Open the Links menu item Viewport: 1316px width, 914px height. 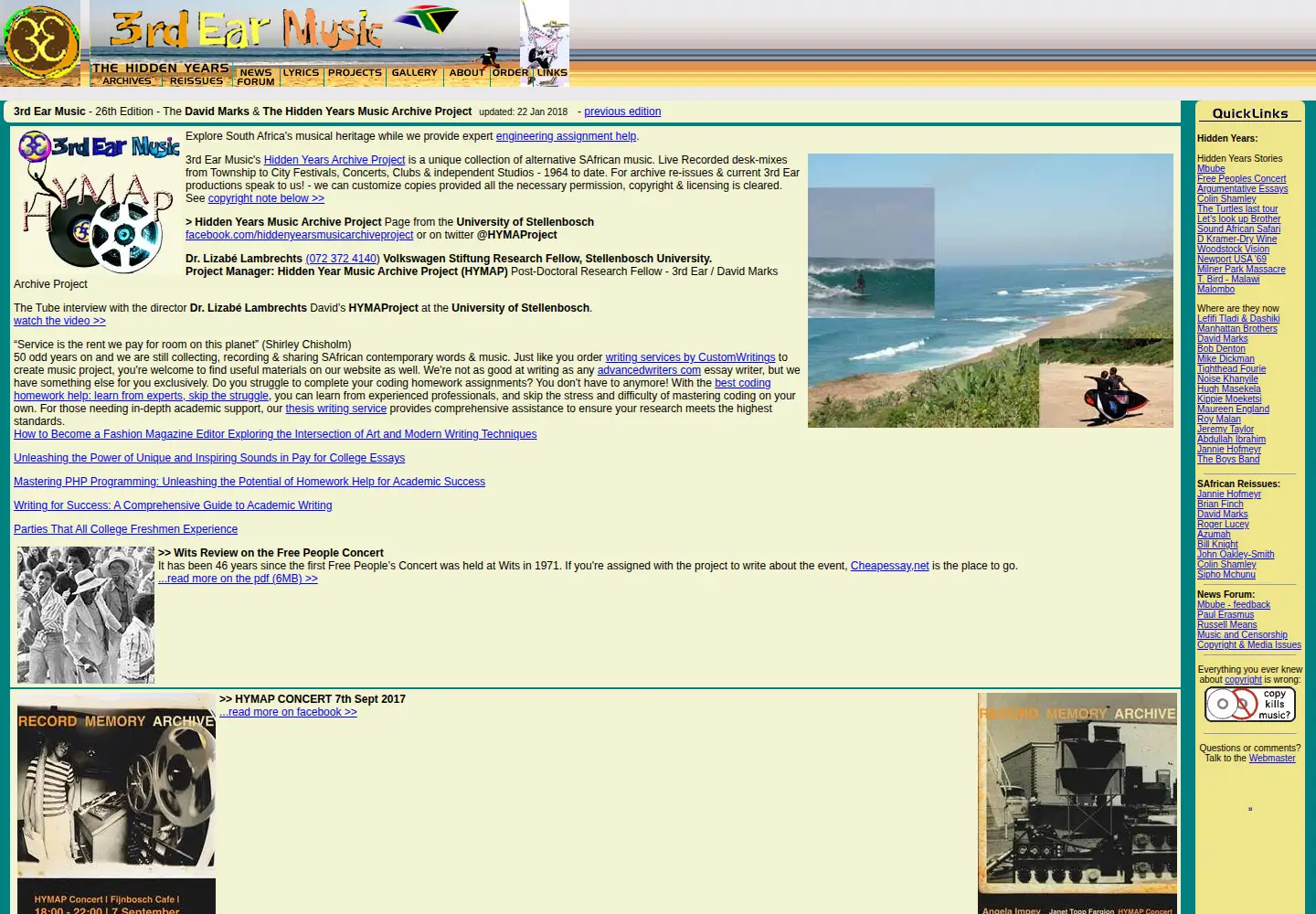coord(552,72)
